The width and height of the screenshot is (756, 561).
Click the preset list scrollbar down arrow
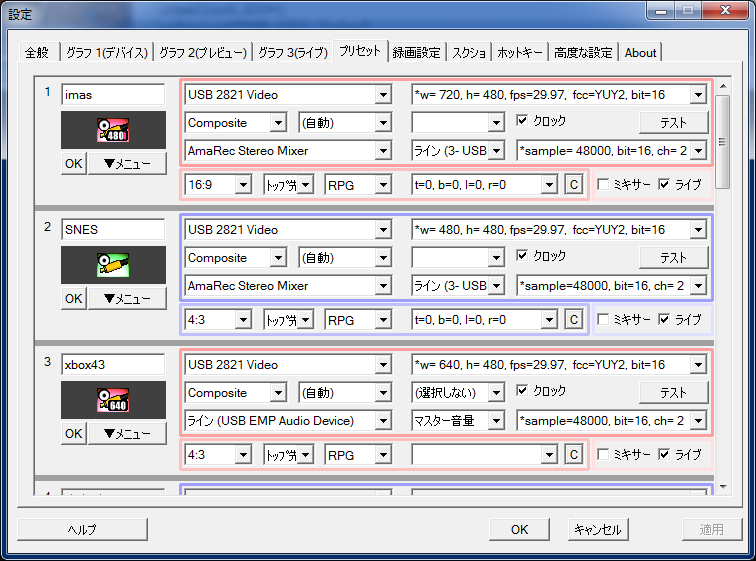pos(723,487)
